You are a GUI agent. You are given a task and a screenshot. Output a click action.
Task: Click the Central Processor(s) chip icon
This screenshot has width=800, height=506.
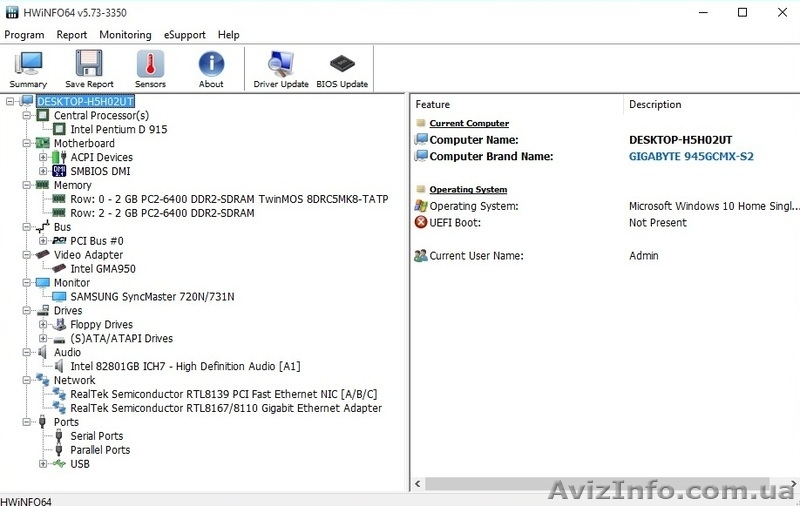point(43,115)
